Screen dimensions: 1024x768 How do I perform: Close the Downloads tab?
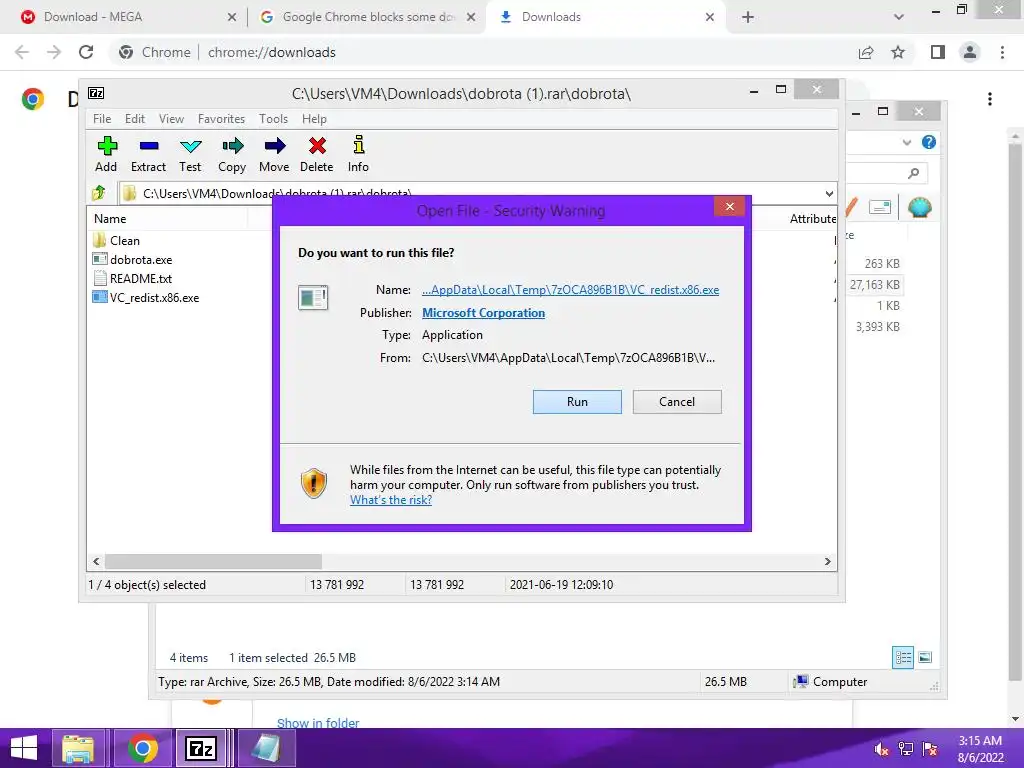710,17
